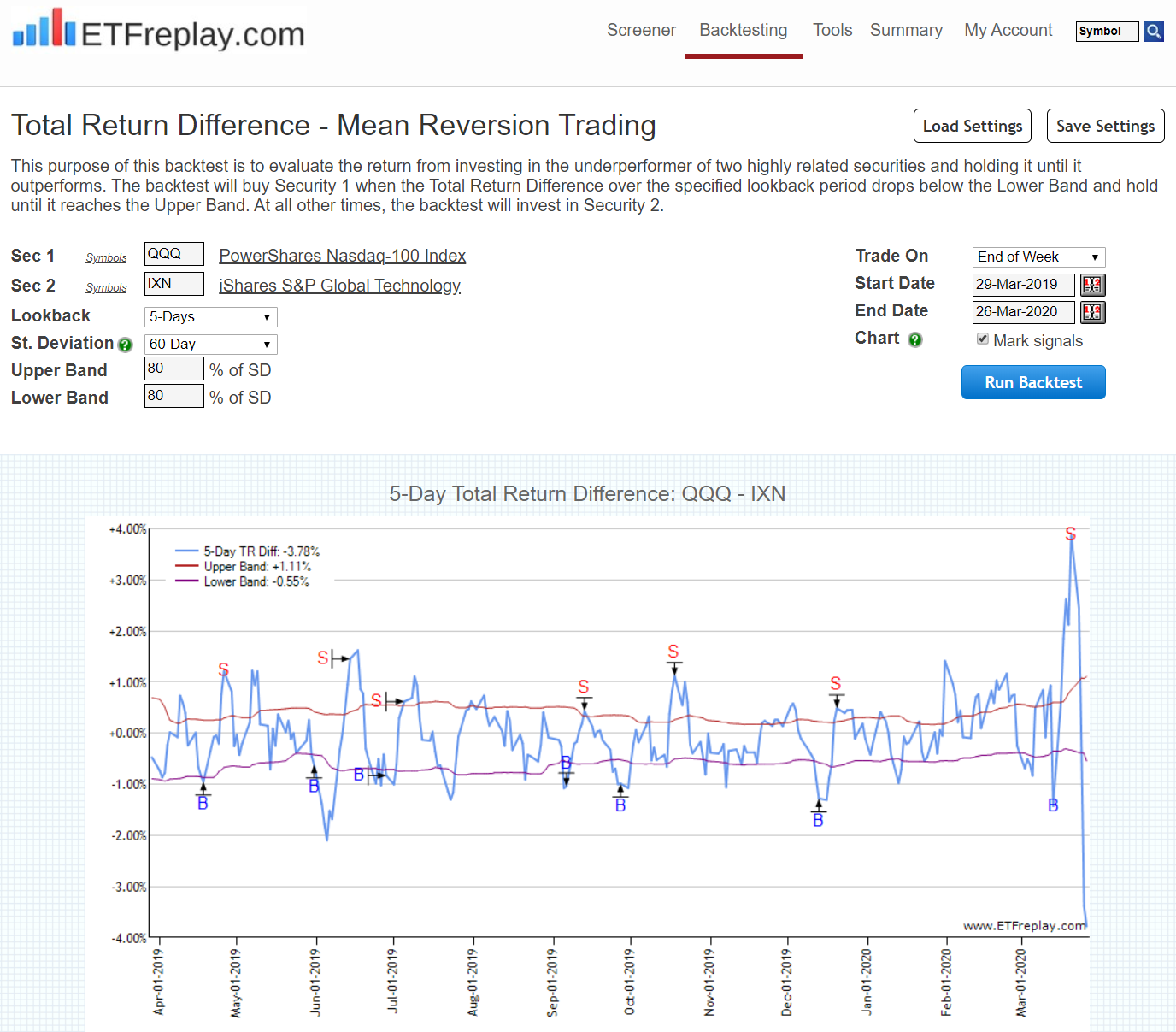Toggle the Mark signals checkbox
Image resolution: width=1176 pixels, height=1032 pixels.
(983, 339)
